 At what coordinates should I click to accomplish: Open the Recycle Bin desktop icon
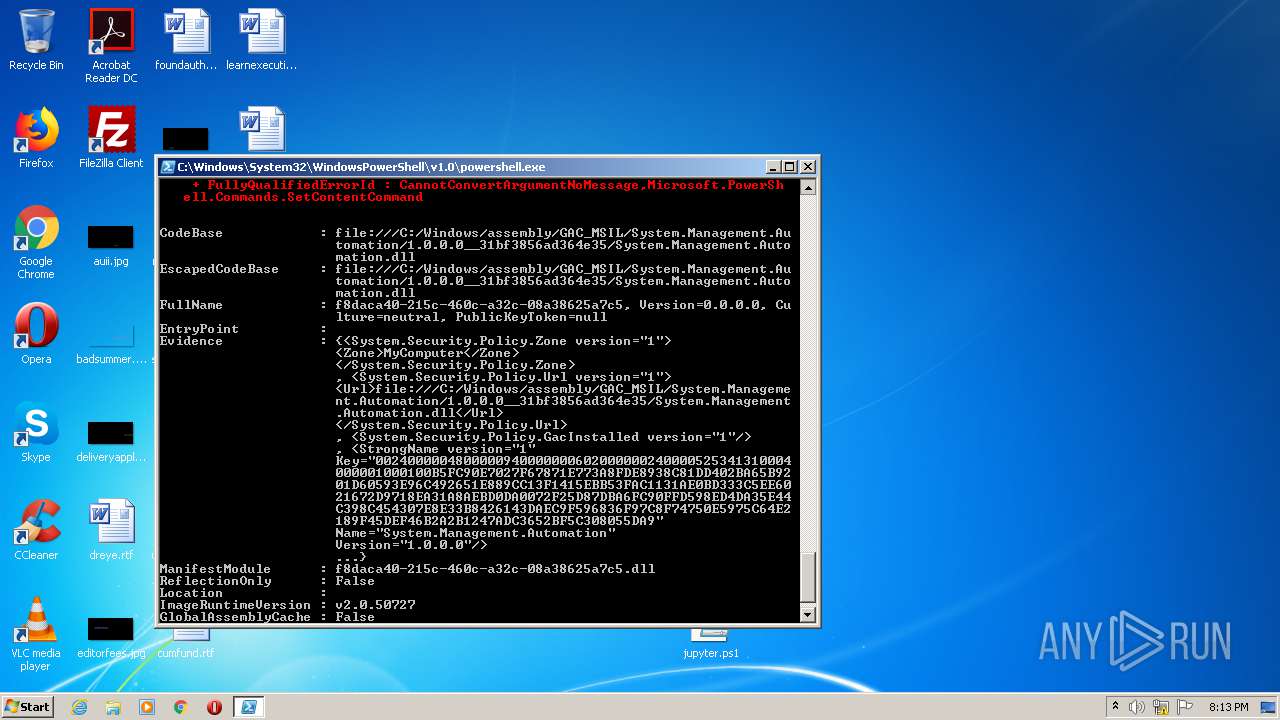pyautogui.click(x=36, y=40)
